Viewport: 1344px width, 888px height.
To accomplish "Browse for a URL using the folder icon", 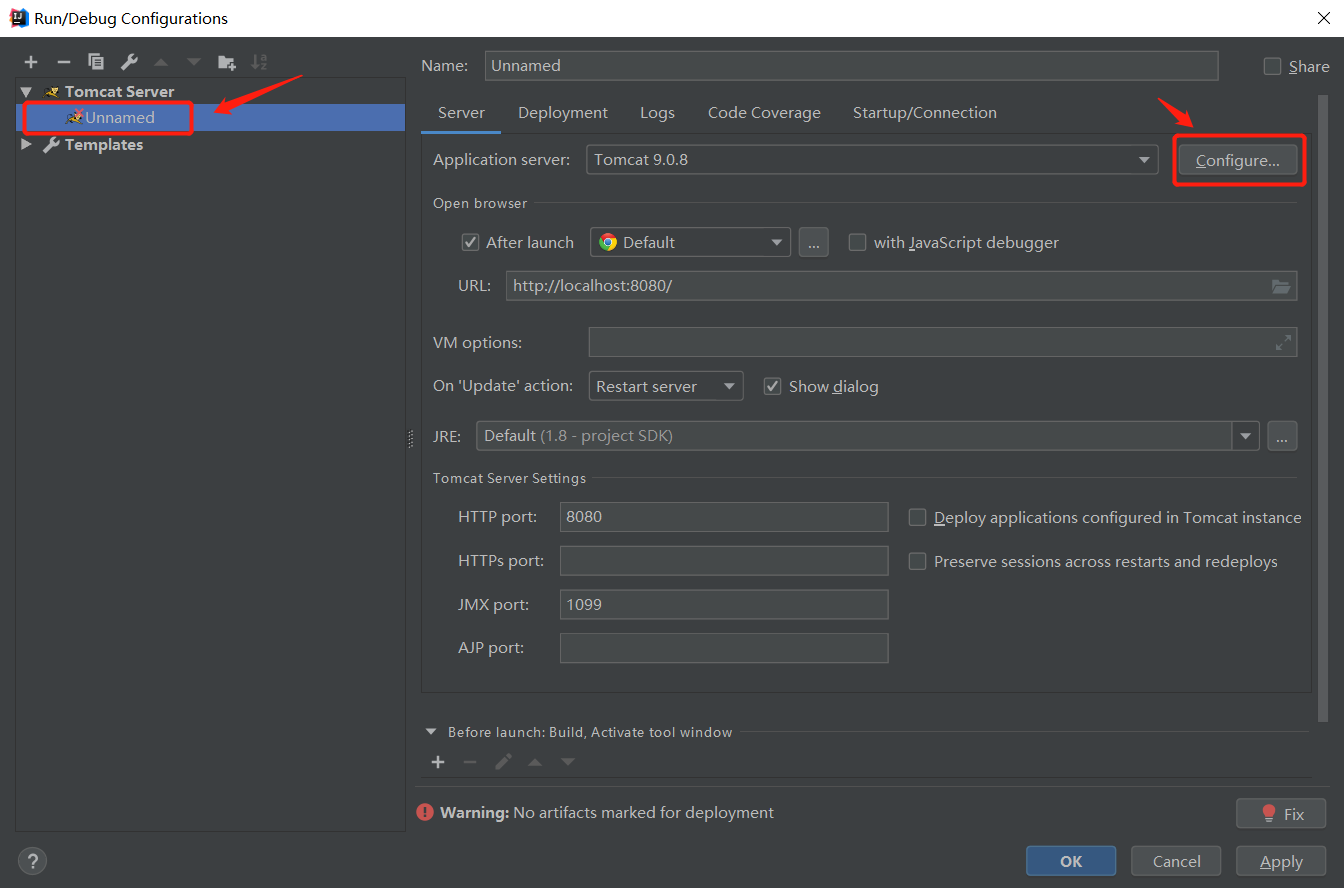I will pos(1281,286).
